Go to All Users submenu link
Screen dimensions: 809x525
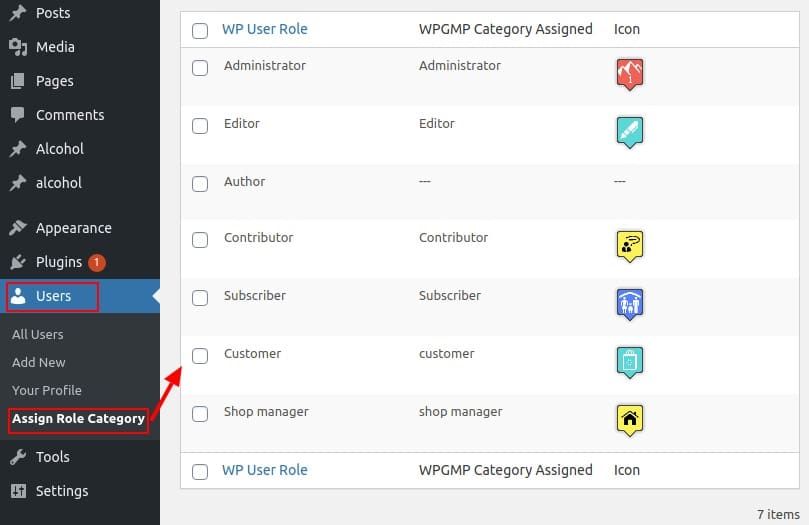coord(38,335)
